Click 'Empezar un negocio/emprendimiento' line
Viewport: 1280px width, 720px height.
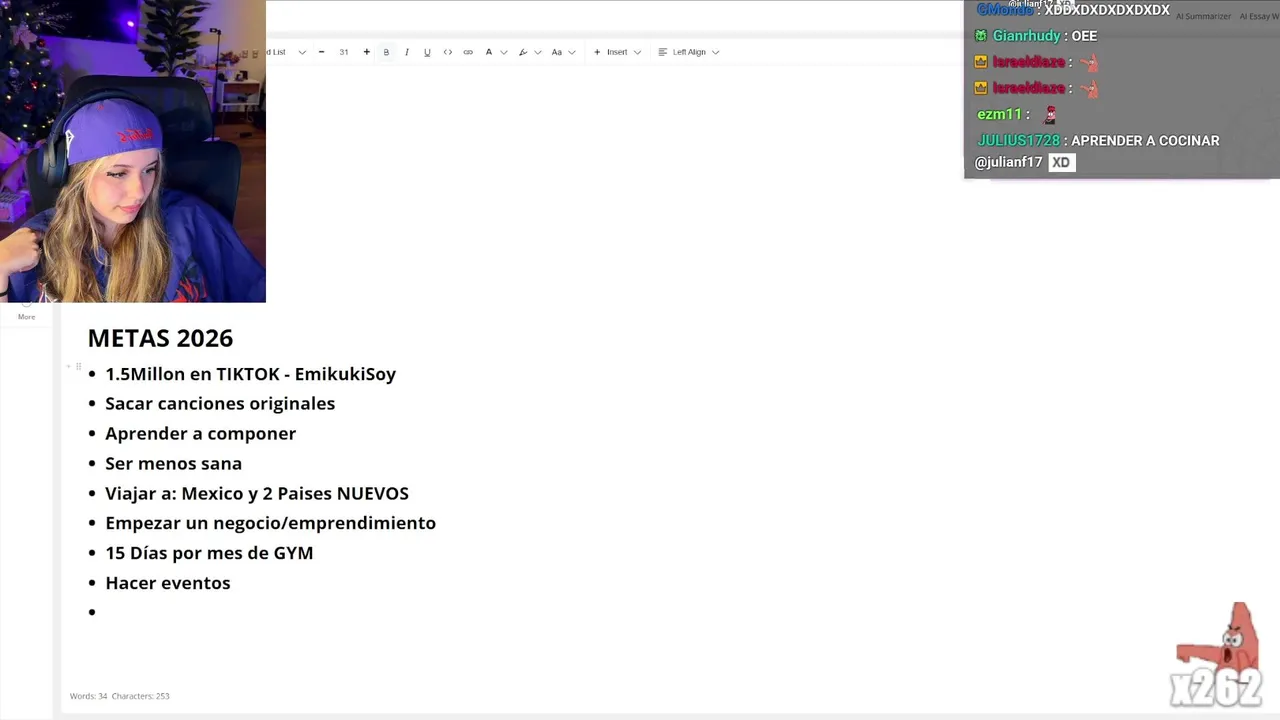click(270, 523)
